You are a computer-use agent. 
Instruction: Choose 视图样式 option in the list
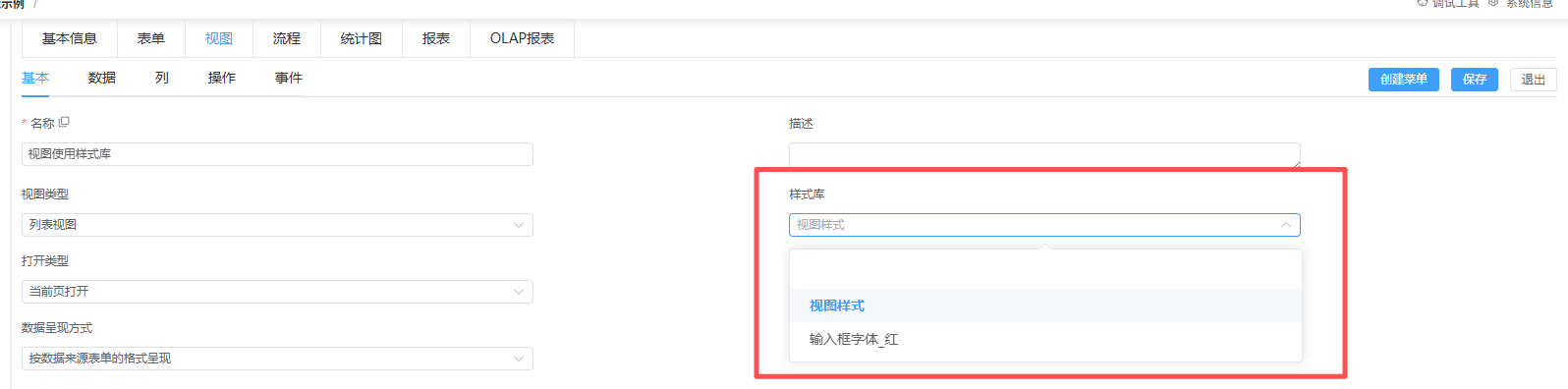1045,306
